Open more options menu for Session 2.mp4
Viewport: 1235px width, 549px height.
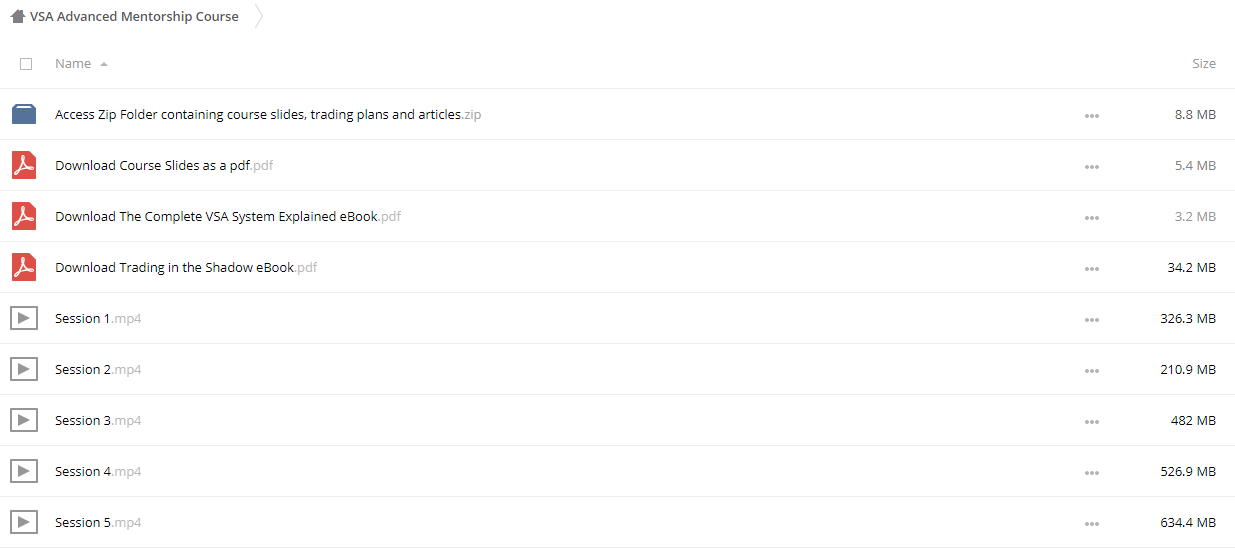1092,371
